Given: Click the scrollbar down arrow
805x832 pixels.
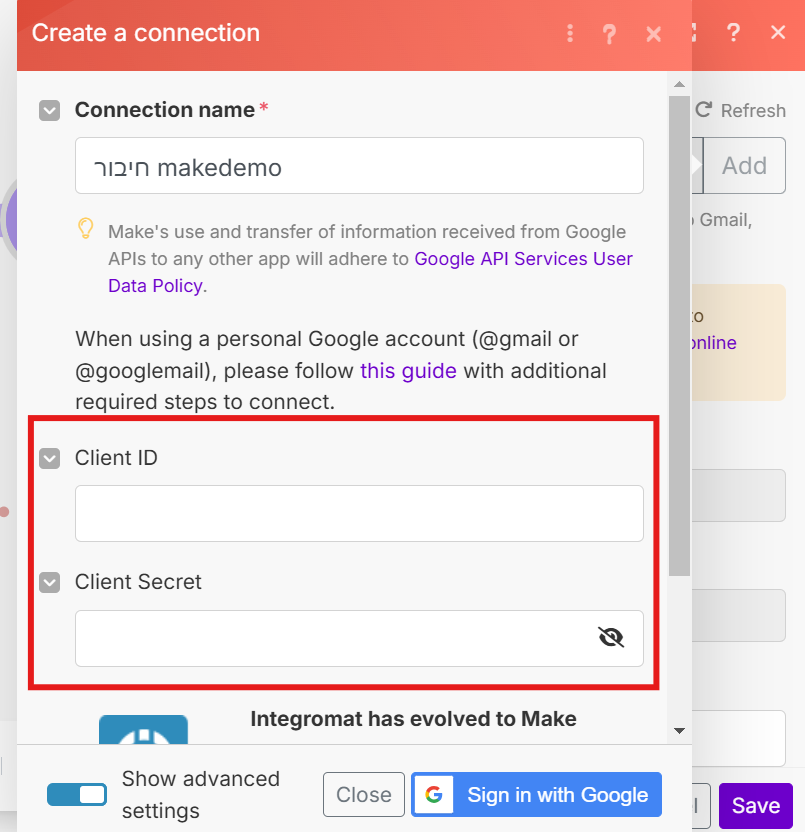Looking at the screenshot, I should pyautogui.click(x=679, y=731).
